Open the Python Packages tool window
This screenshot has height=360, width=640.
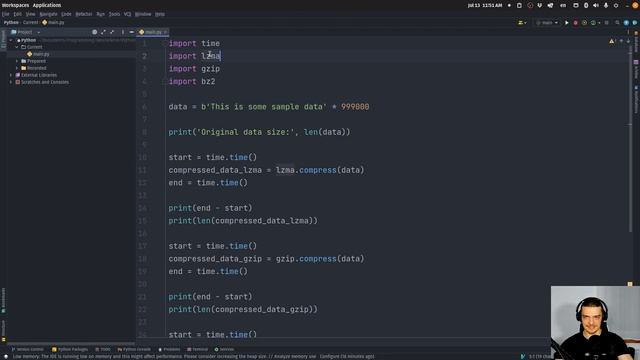[70, 349]
